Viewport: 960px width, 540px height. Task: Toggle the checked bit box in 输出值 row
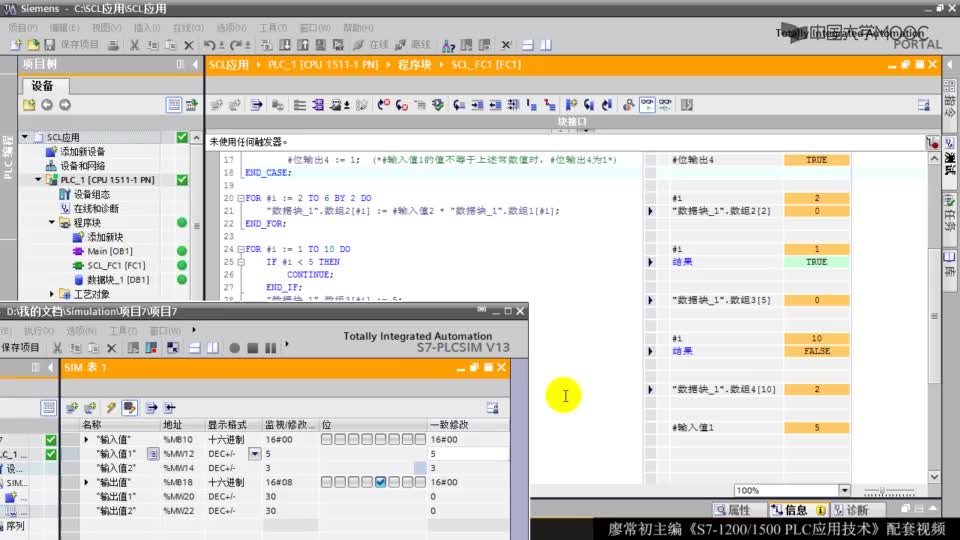[x=380, y=482]
